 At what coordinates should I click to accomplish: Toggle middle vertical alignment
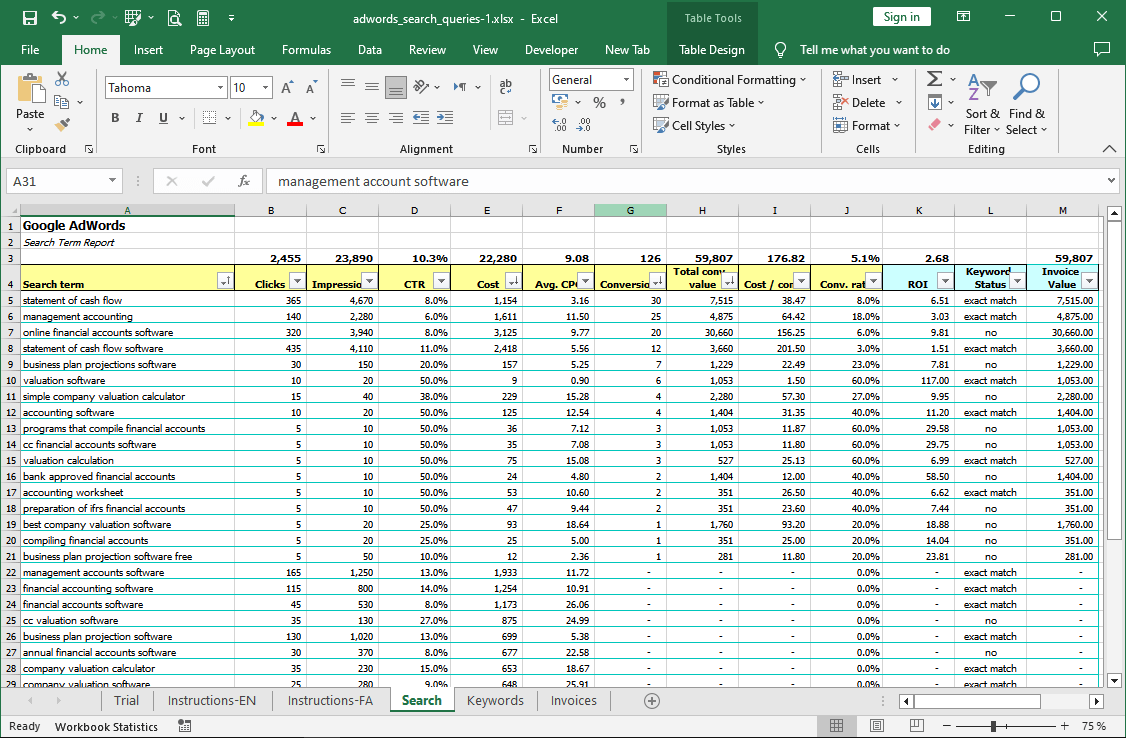pos(372,87)
